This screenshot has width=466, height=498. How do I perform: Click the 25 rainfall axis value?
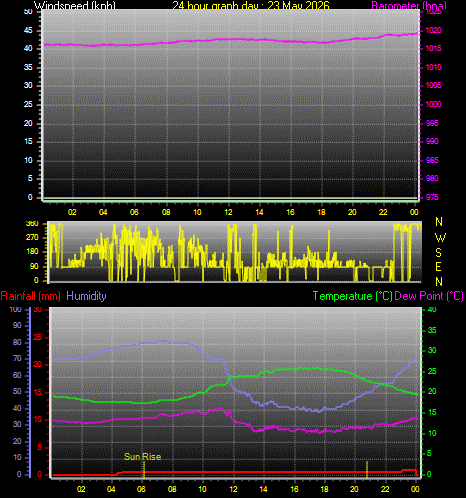tap(38, 337)
